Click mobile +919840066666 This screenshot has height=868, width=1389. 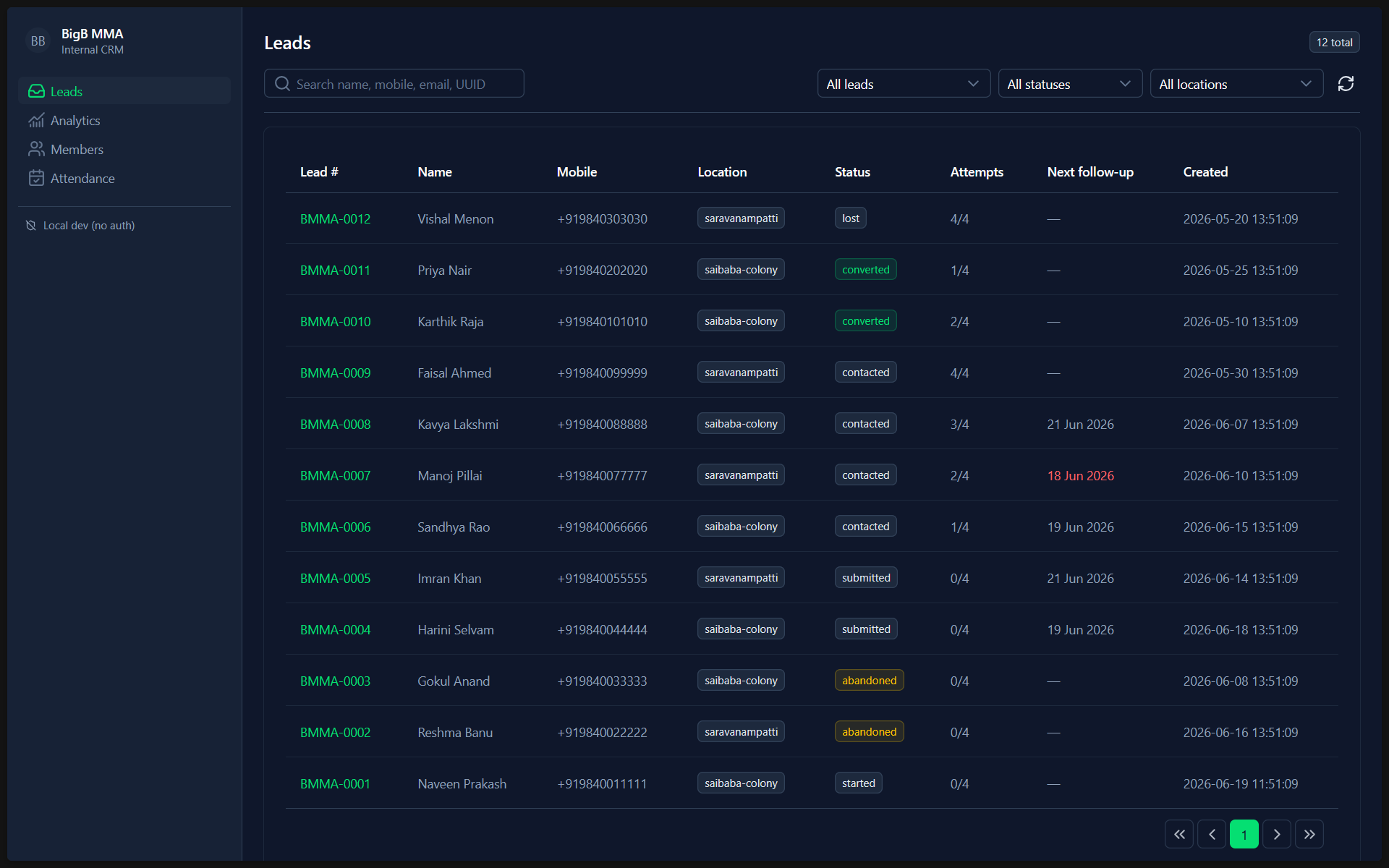point(602,527)
